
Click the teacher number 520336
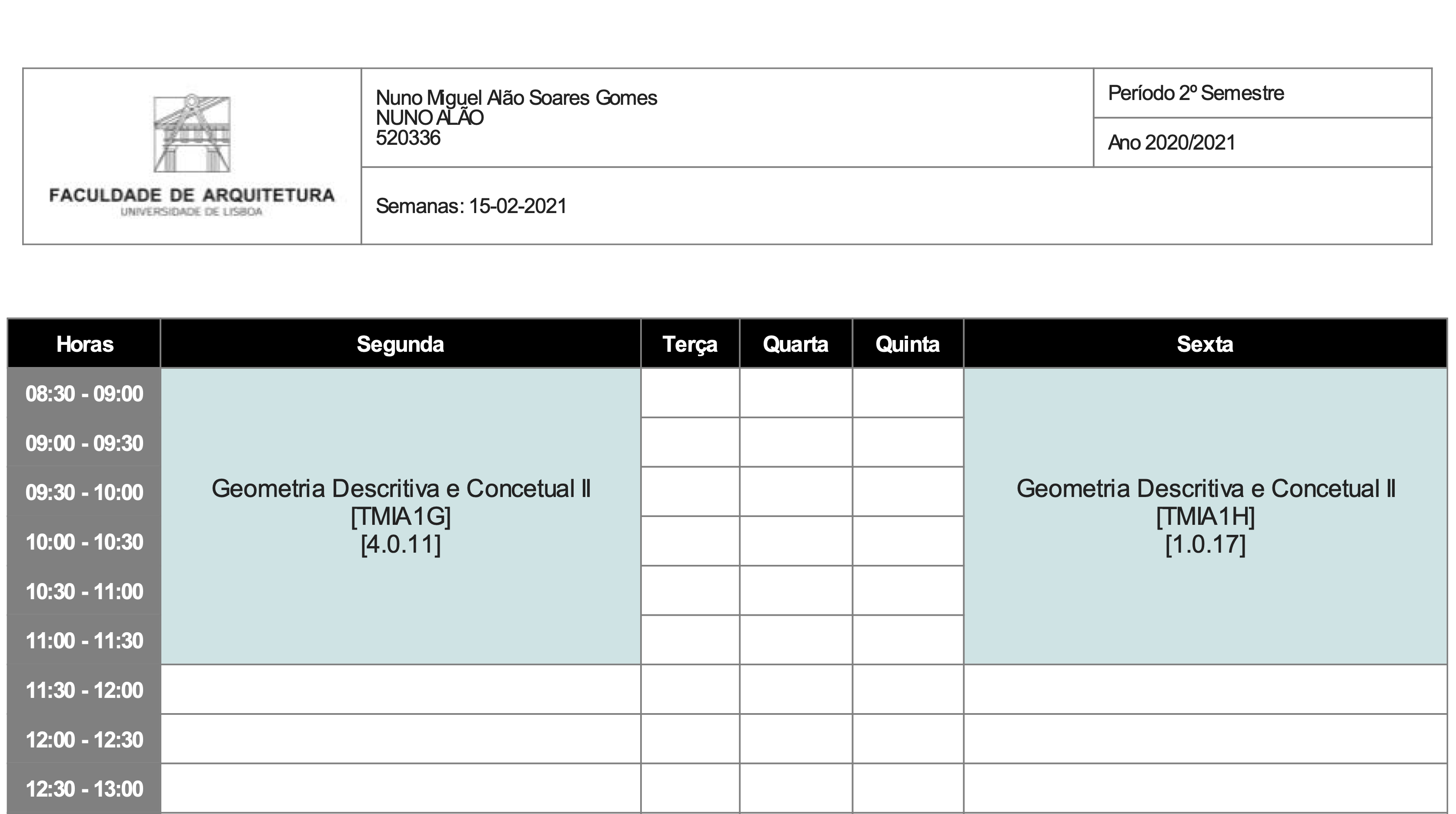(x=407, y=138)
